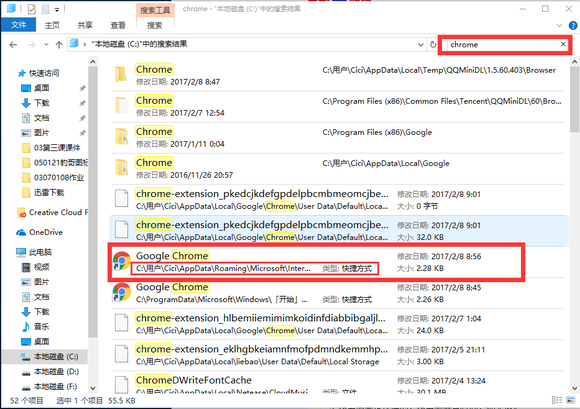The image size is (580, 409).
Task: Switch to details view icon in status bar
Action: (x=557, y=400)
